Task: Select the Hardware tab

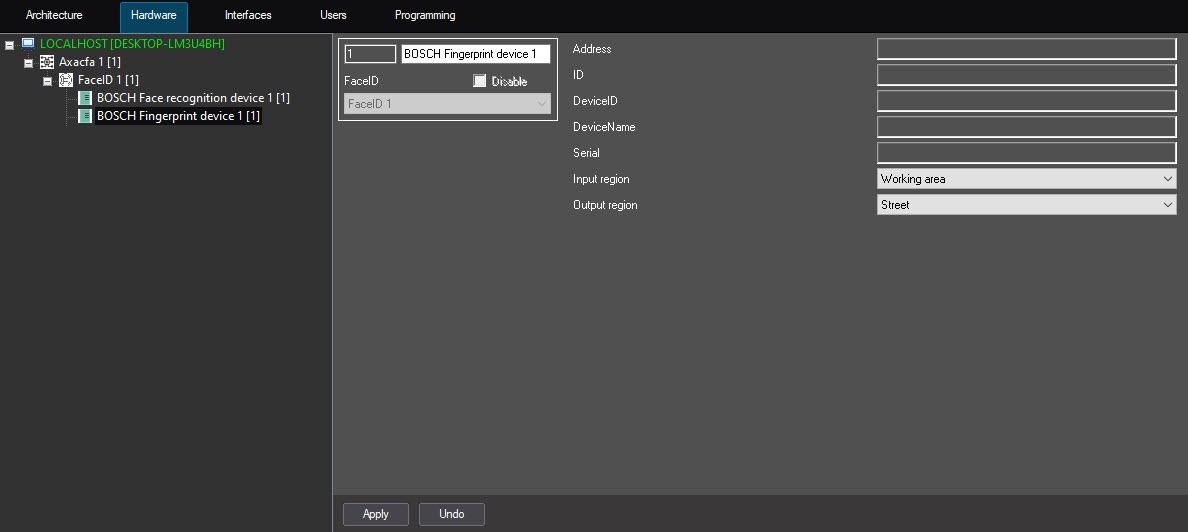Action: [x=154, y=15]
